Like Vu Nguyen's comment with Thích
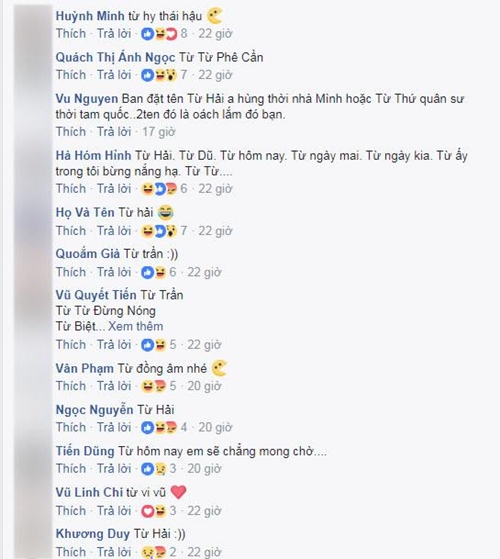This screenshot has height=559, width=500. [x=71, y=132]
